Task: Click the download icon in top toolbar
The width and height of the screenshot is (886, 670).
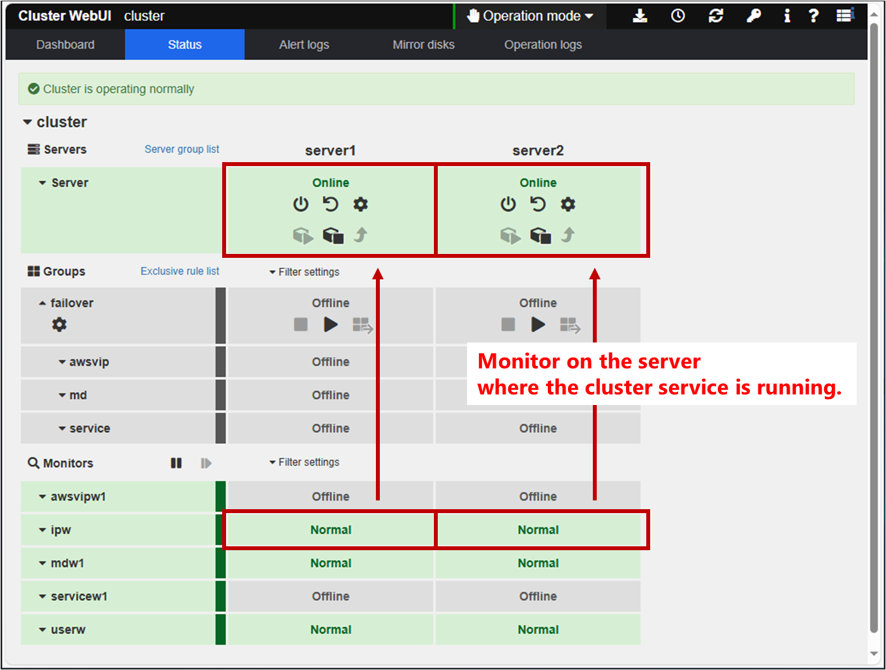Action: 641,16
